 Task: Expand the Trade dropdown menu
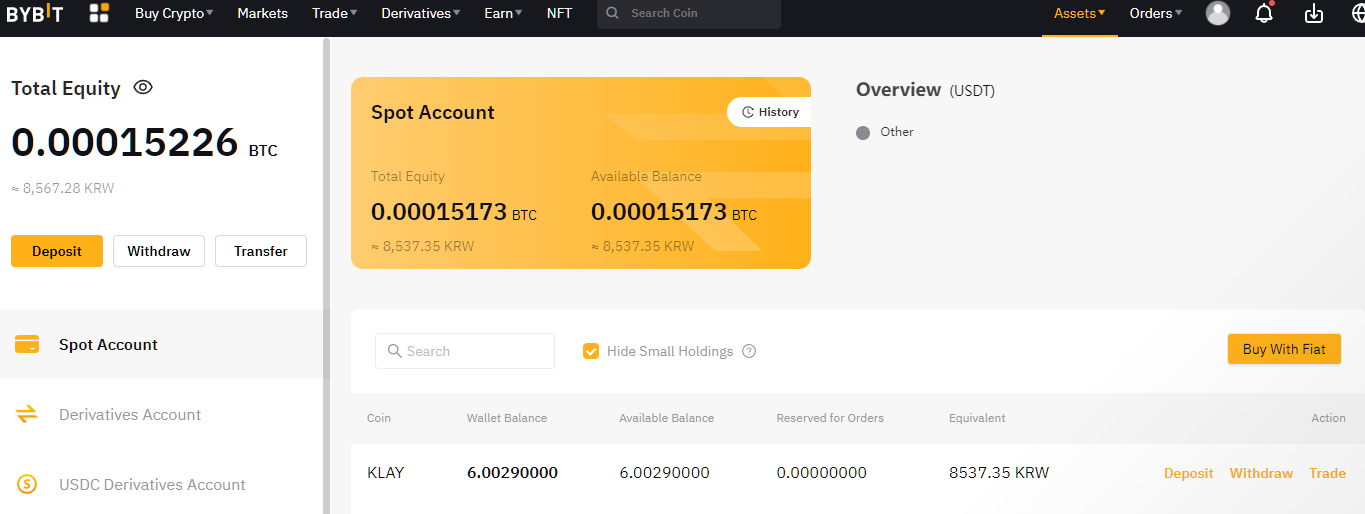click(334, 13)
